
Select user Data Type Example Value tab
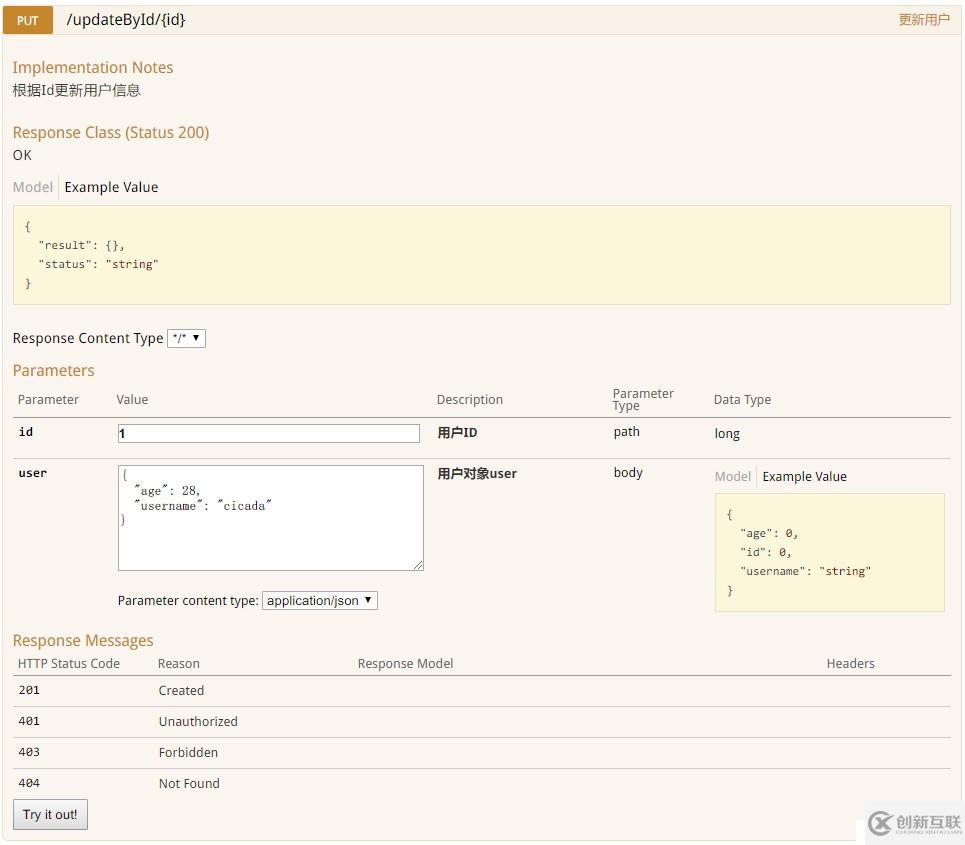(x=804, y=476)
